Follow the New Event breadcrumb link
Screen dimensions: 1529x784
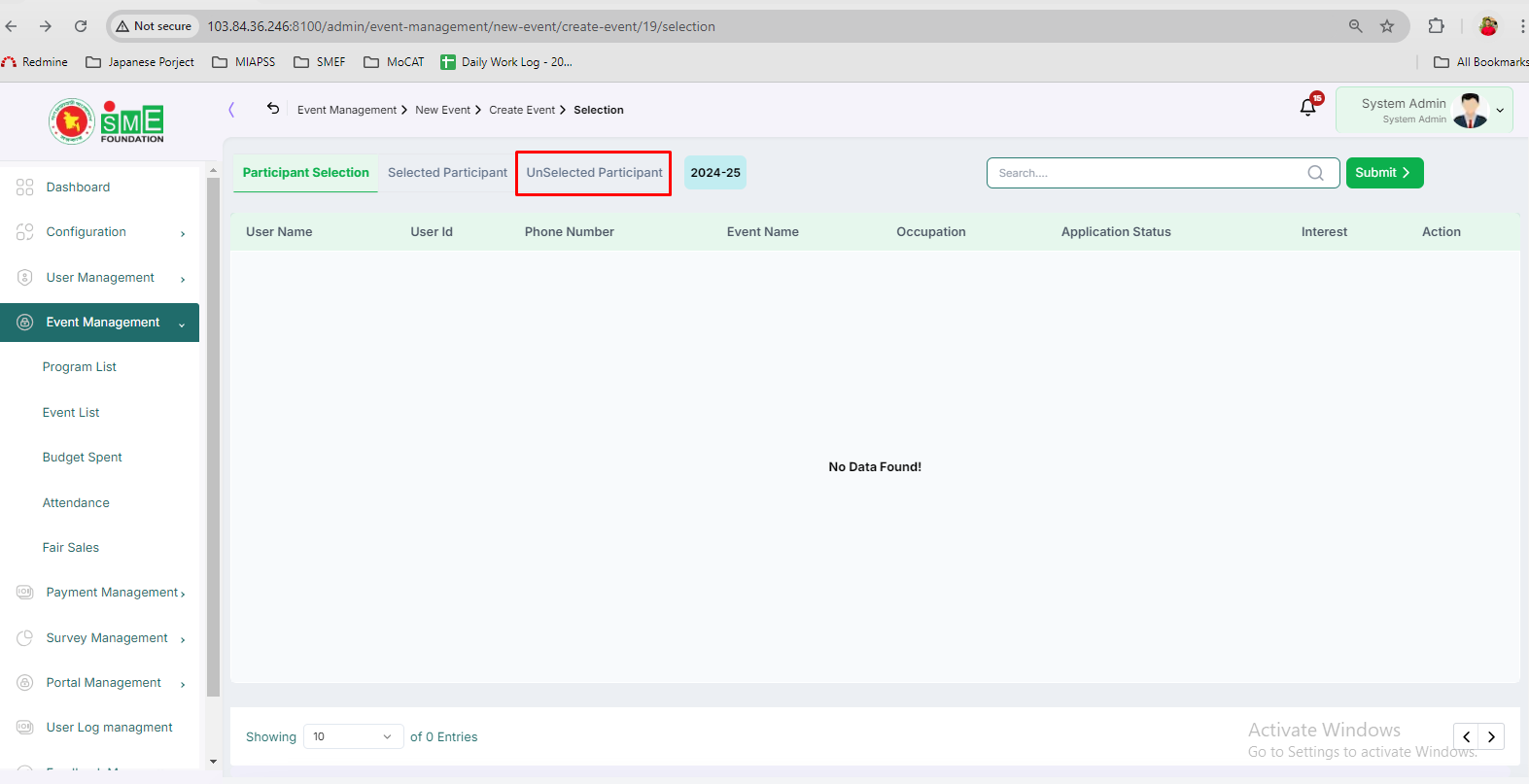point(442,110)
